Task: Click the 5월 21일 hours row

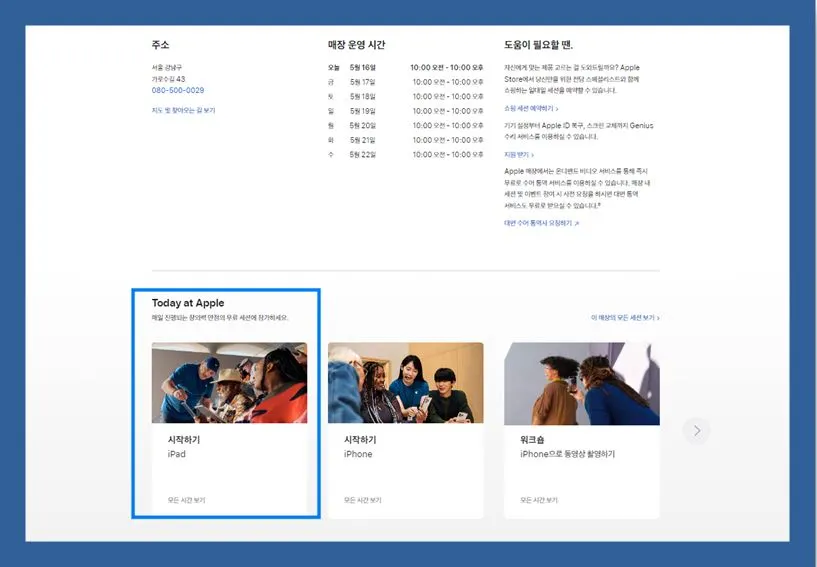Action: 405,140
